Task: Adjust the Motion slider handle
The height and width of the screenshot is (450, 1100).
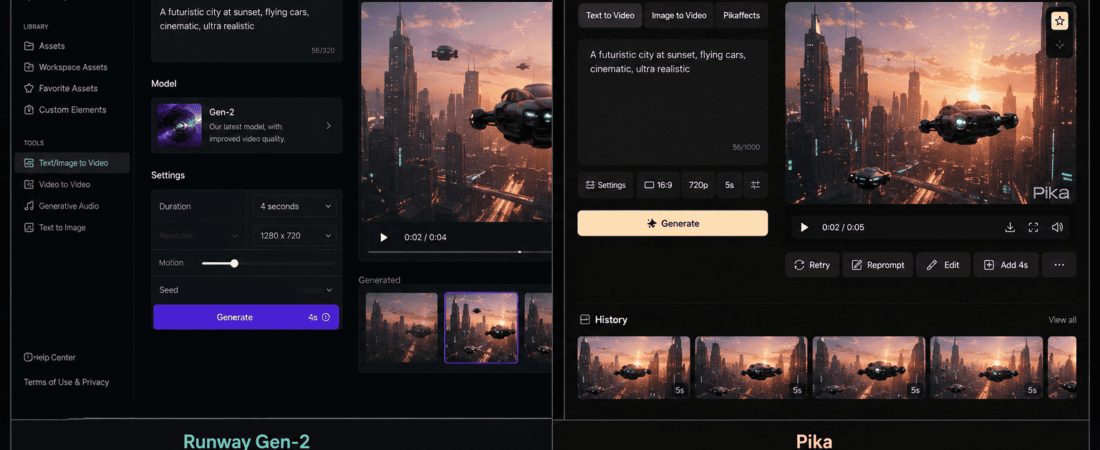Action: pyautogui.click(x=234, y=263)
